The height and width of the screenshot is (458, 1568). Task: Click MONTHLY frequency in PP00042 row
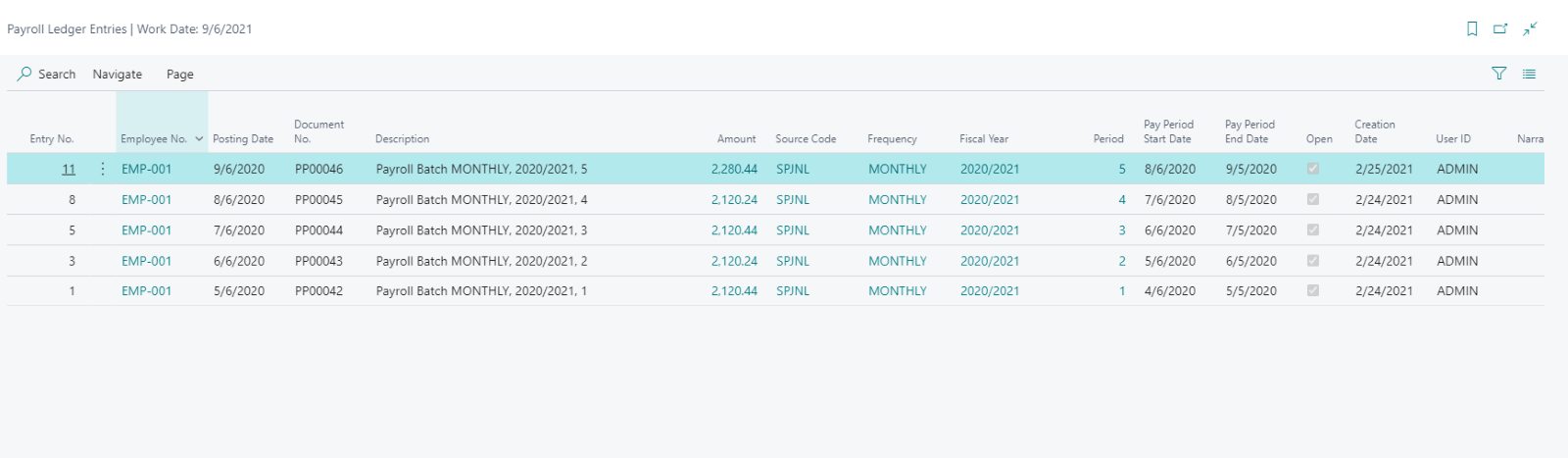[x=898, y=291]
